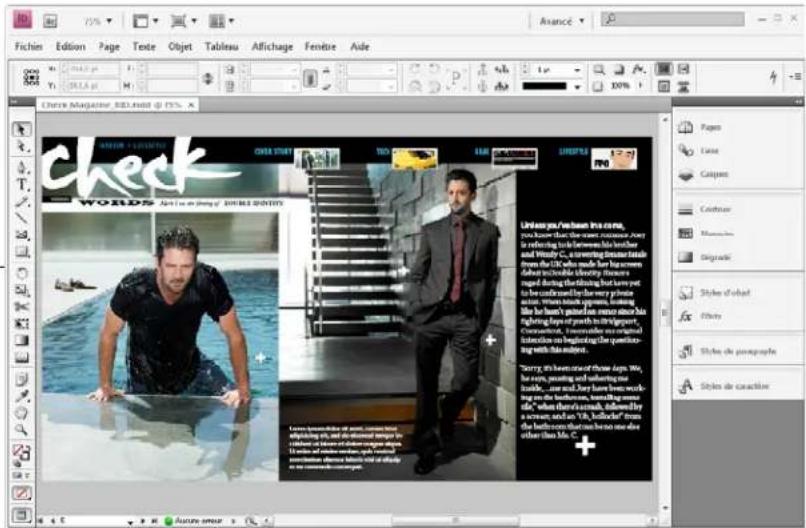Open the Avancé workspace switcher dropdown
Viewport: 806px width, 528px height.
tap(561, 21)
